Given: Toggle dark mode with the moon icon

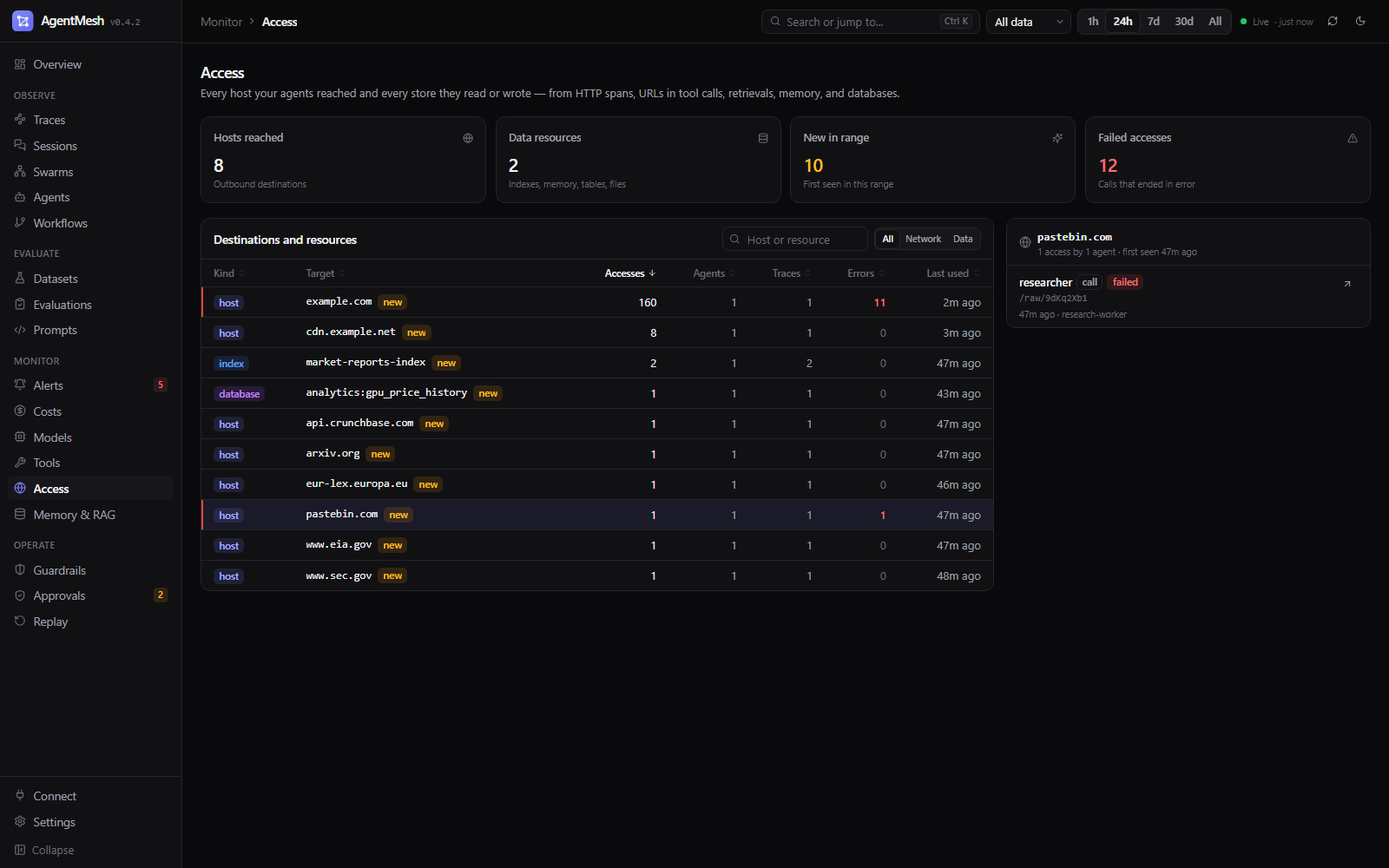Looking at the screenshot, I should pyautogui.click(x=1360, y=22).
